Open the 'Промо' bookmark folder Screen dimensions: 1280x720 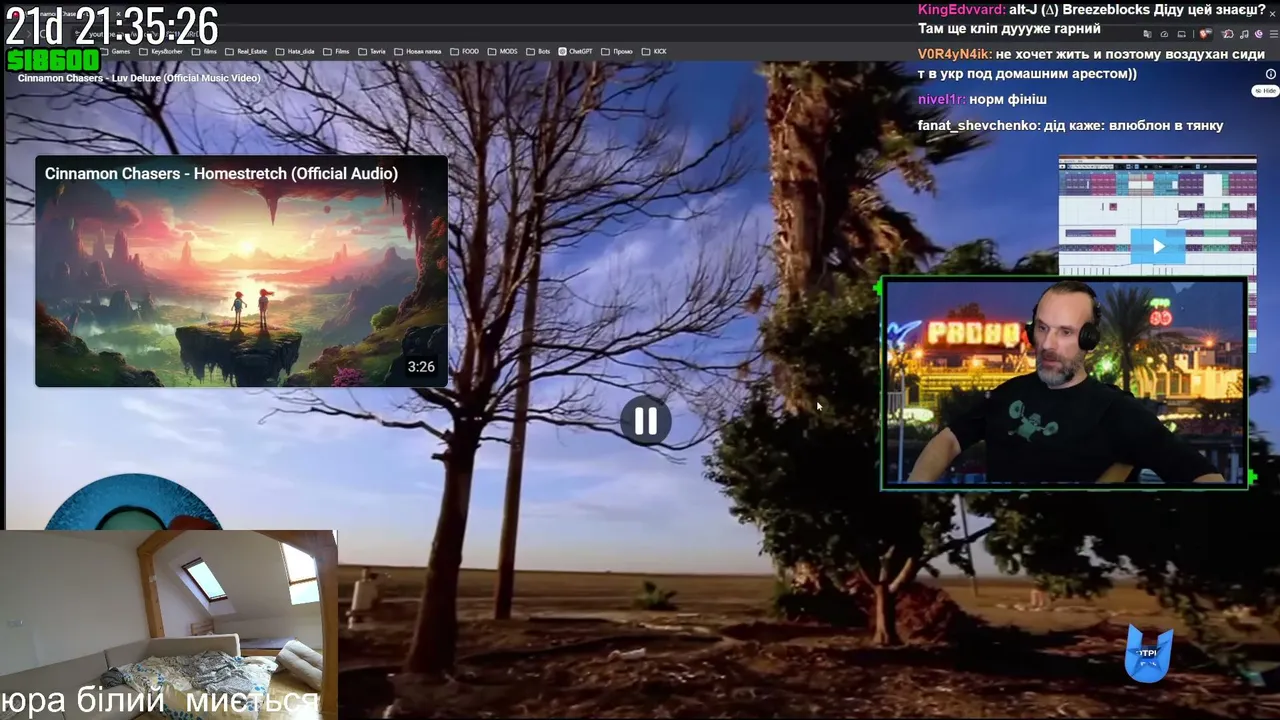(x=618, y=51)
